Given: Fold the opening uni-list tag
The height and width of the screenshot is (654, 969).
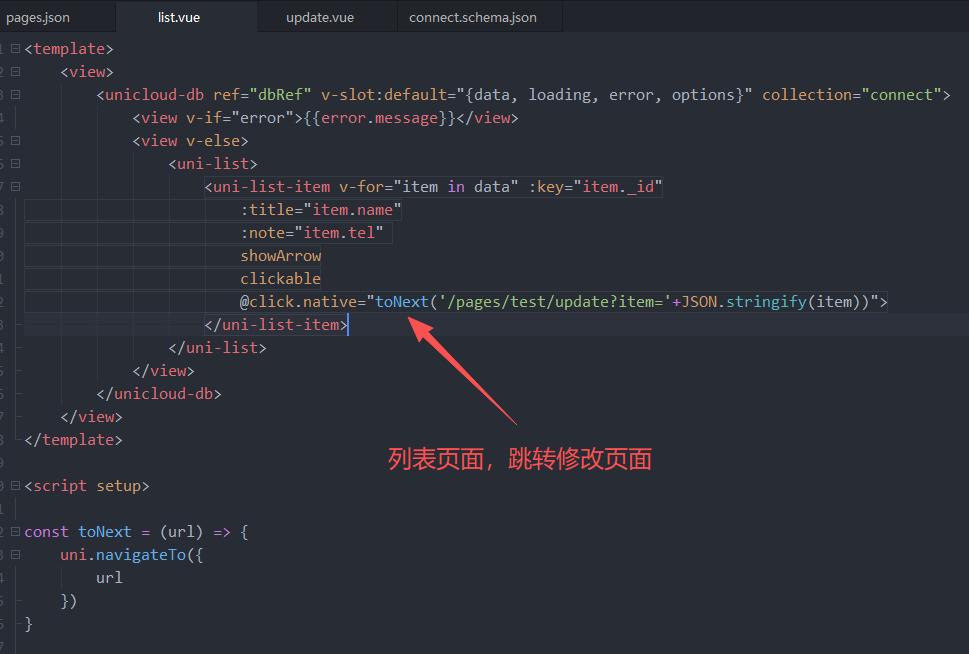Looking at the screenshot, I should [15, 164].
